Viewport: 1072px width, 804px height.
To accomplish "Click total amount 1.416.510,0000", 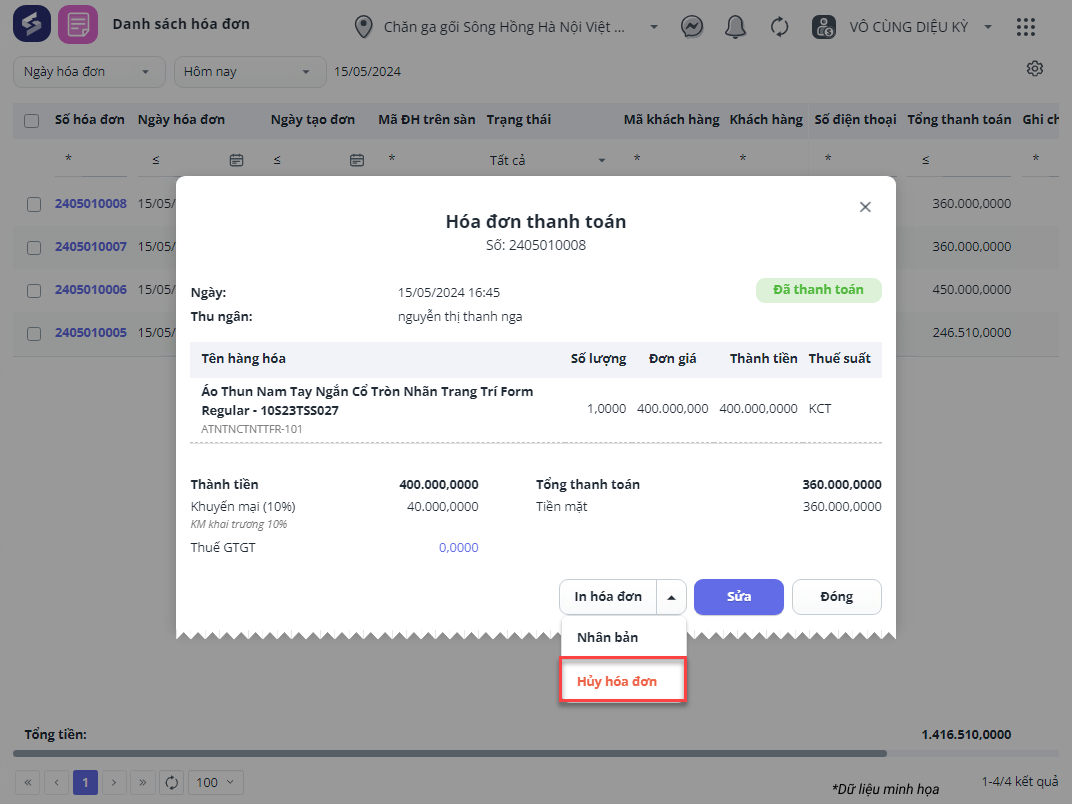I will pos(966,735).
